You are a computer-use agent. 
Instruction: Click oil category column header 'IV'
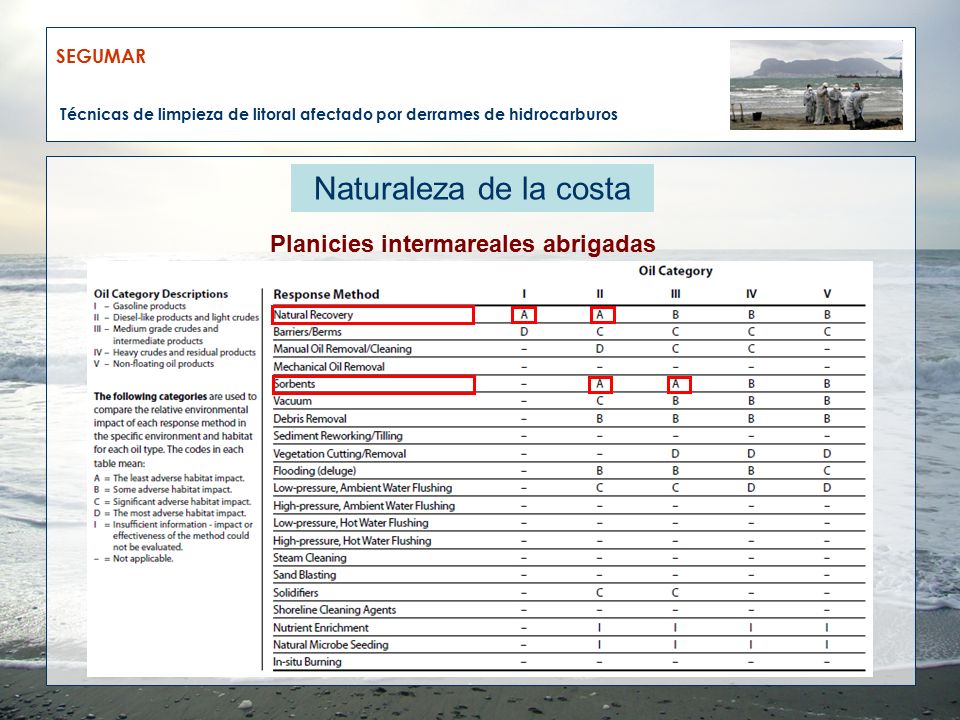[x=751, y=294]
